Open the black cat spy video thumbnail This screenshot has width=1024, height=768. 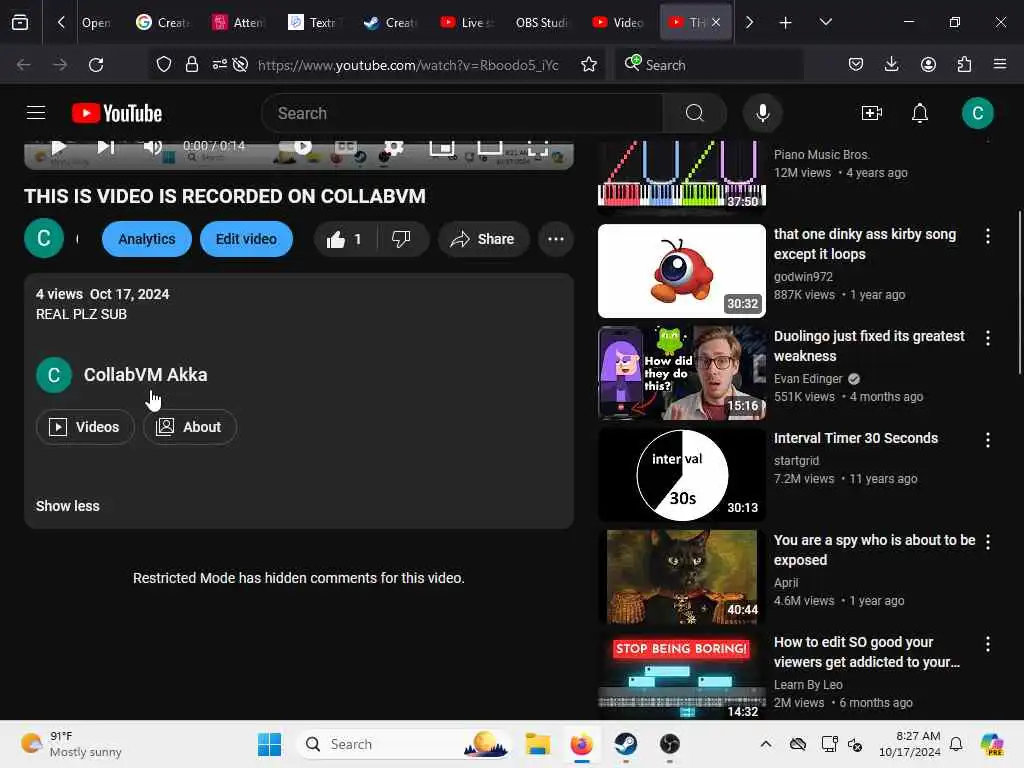pos(682,577)
